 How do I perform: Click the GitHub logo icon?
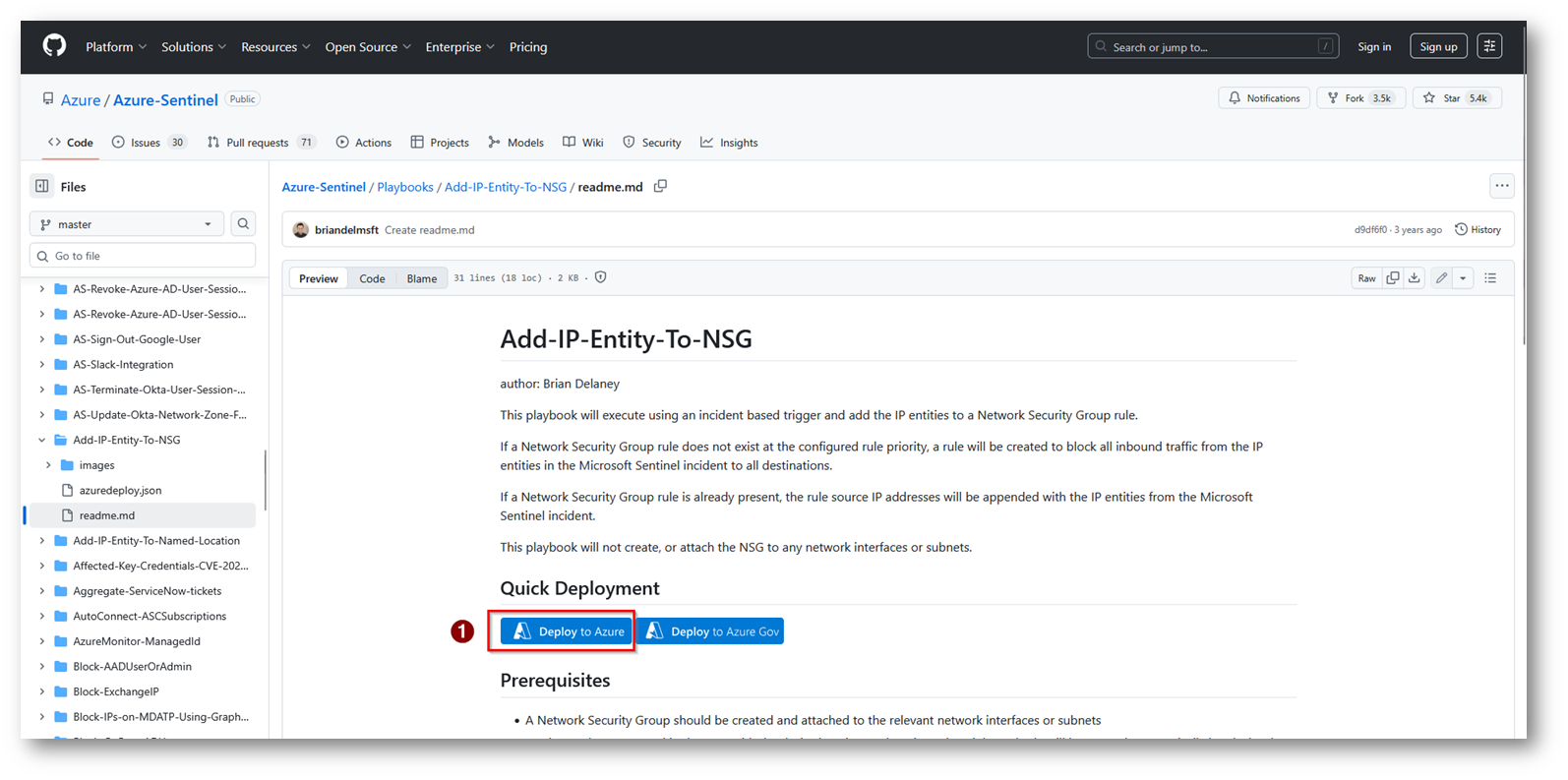click(54, 46)
